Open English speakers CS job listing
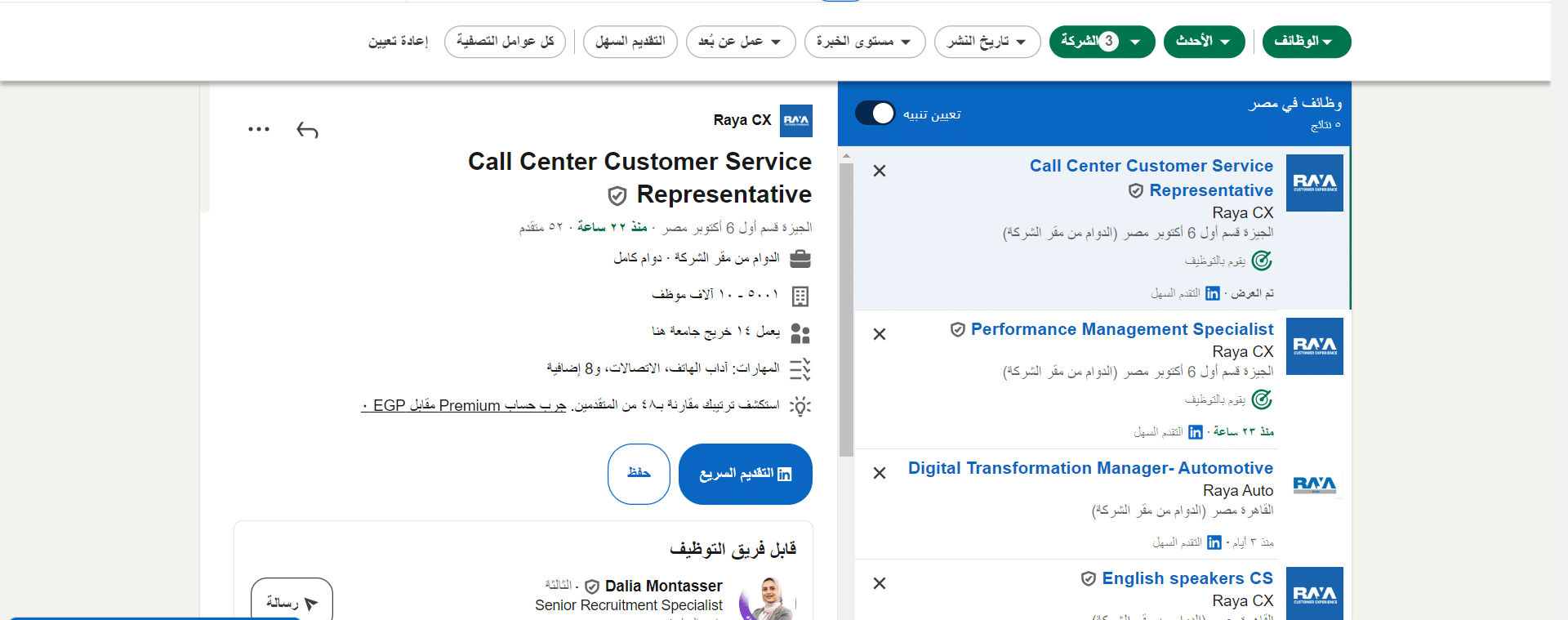 point(1187,578)
